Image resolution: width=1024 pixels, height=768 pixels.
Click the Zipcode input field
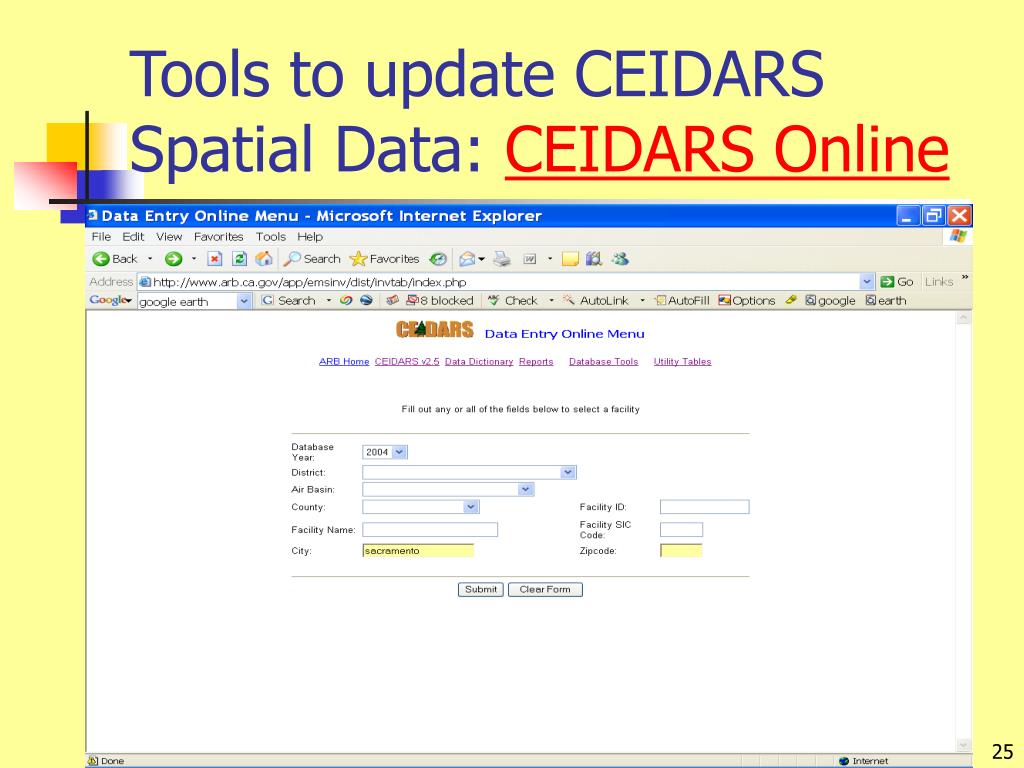tap(681, 551)
